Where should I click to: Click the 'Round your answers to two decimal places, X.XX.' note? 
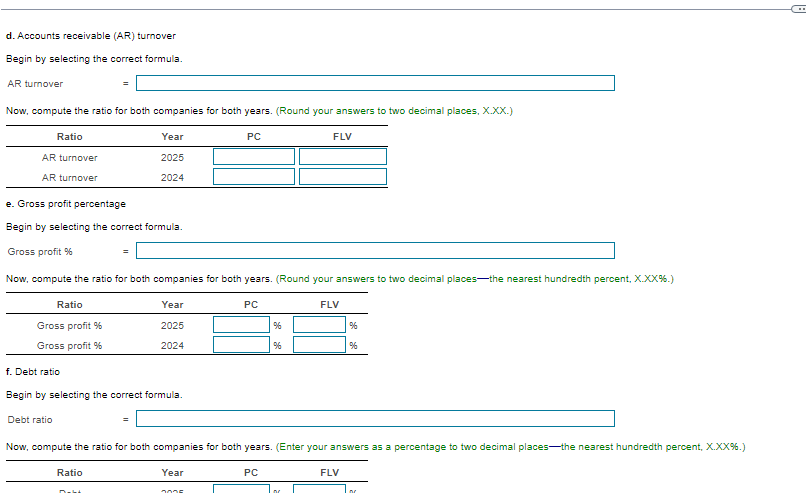394,111
